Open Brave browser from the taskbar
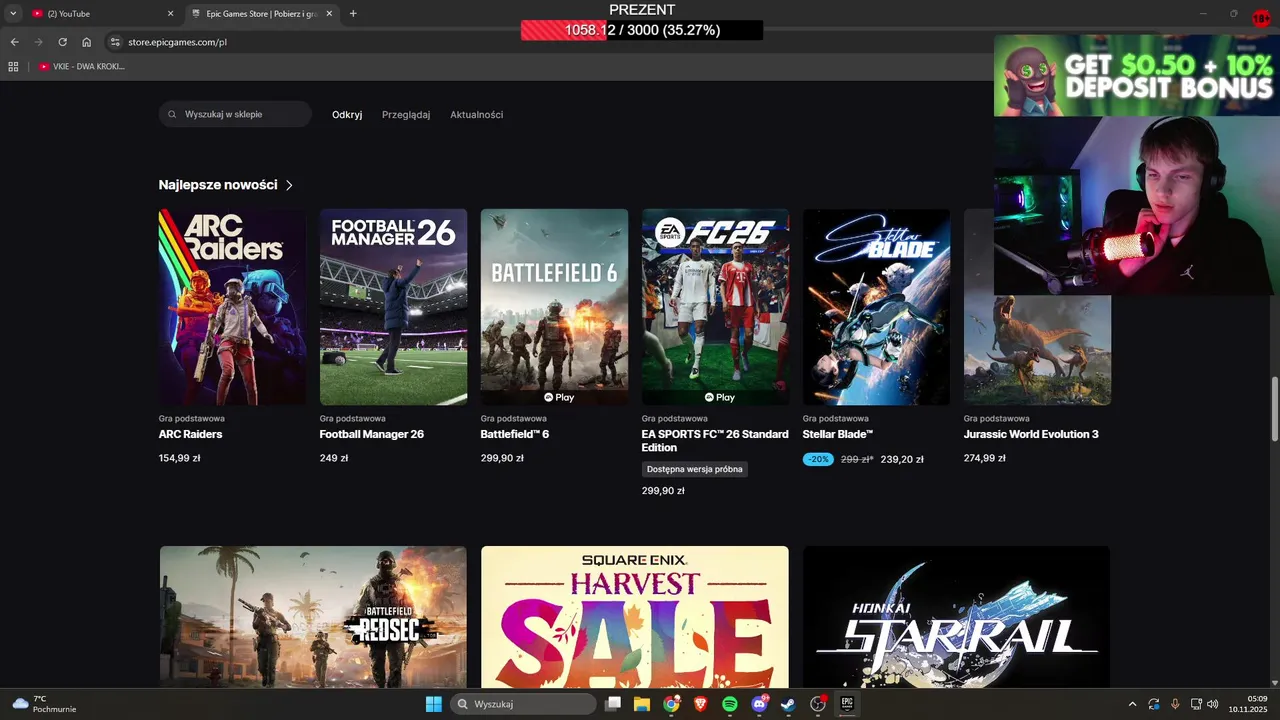Image resolution: width=1280 pixels, height=720 pixels. point(700,704)
